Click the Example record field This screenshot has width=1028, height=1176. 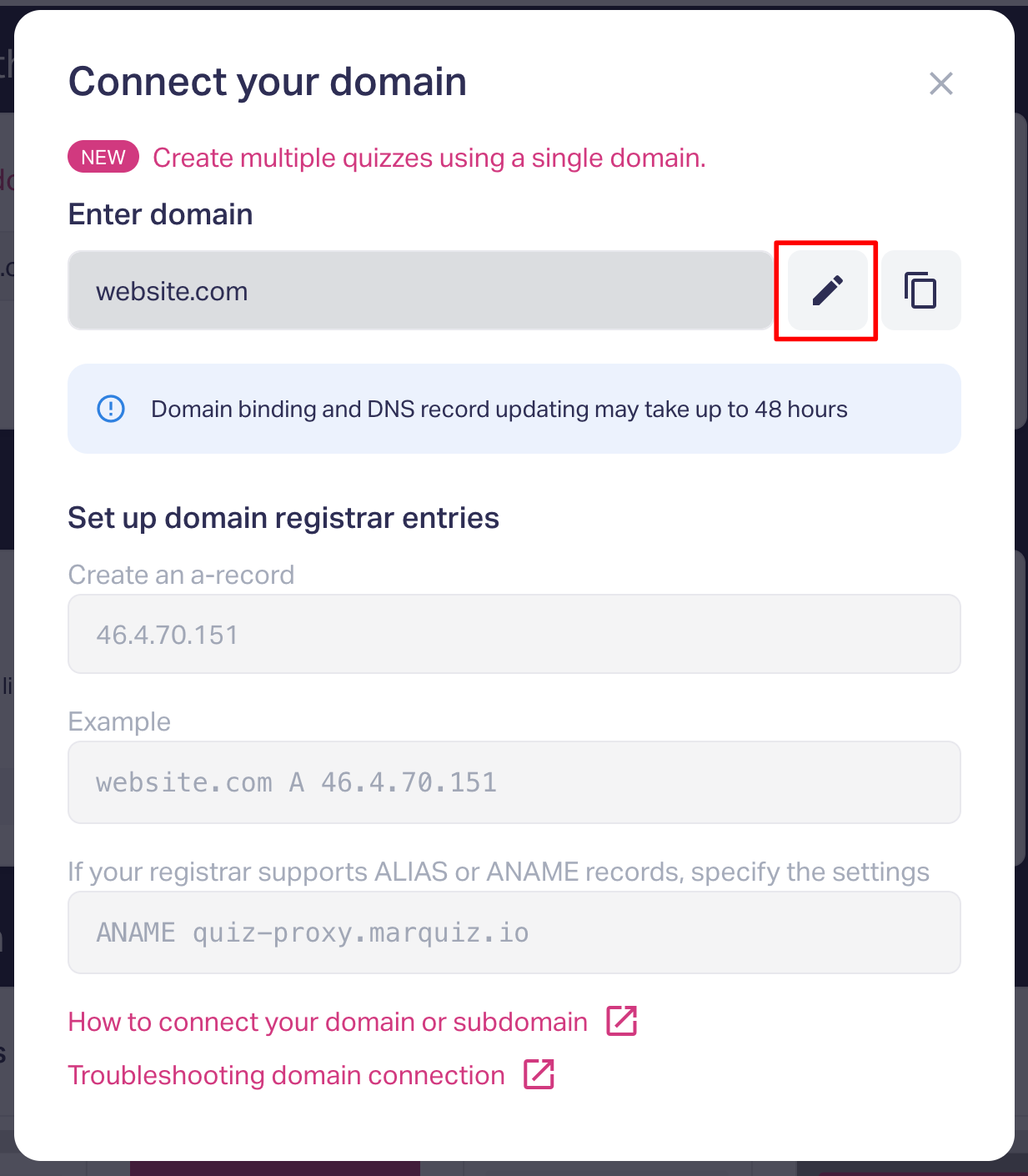[x=514, y=782]
